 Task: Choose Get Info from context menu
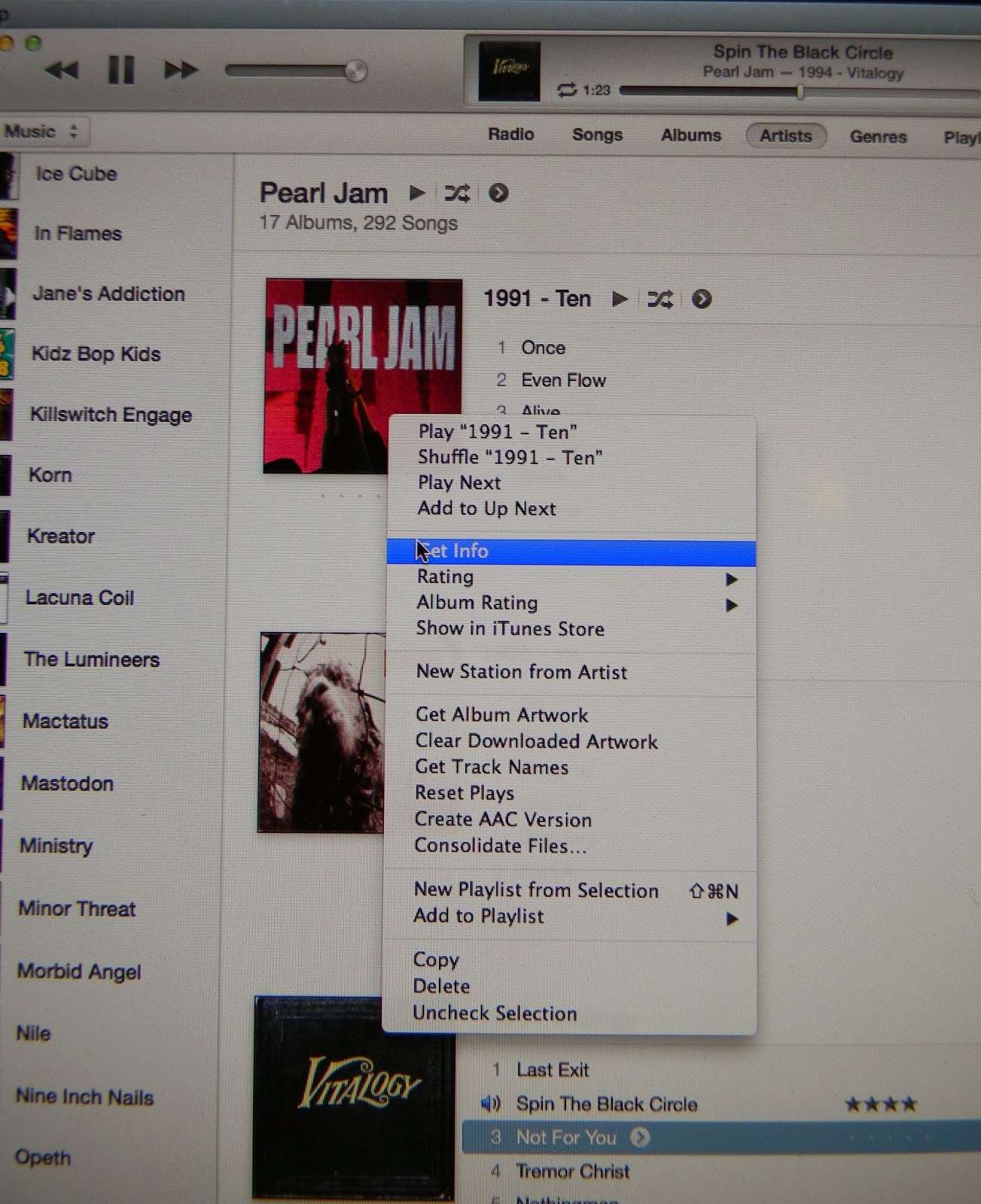571,552
